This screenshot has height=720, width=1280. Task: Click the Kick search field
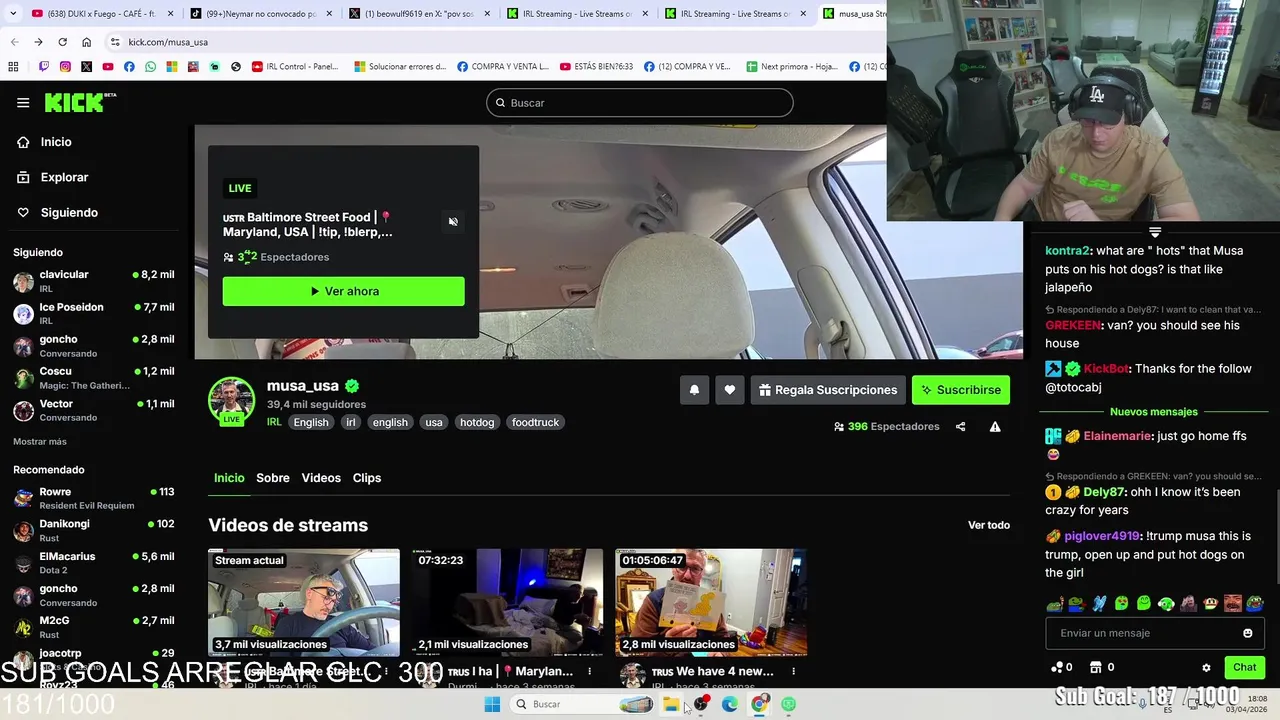[x=640, y=103]
